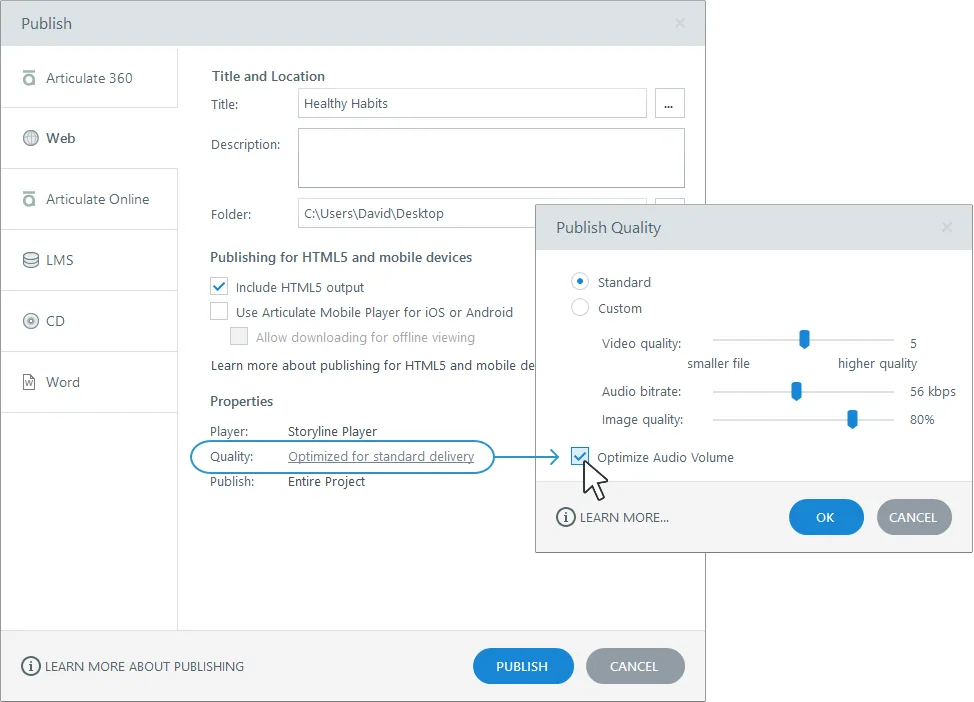Click the Audio bitrate slider handle
The width and height of the screenshot is (974, 702).
point(796,391)
